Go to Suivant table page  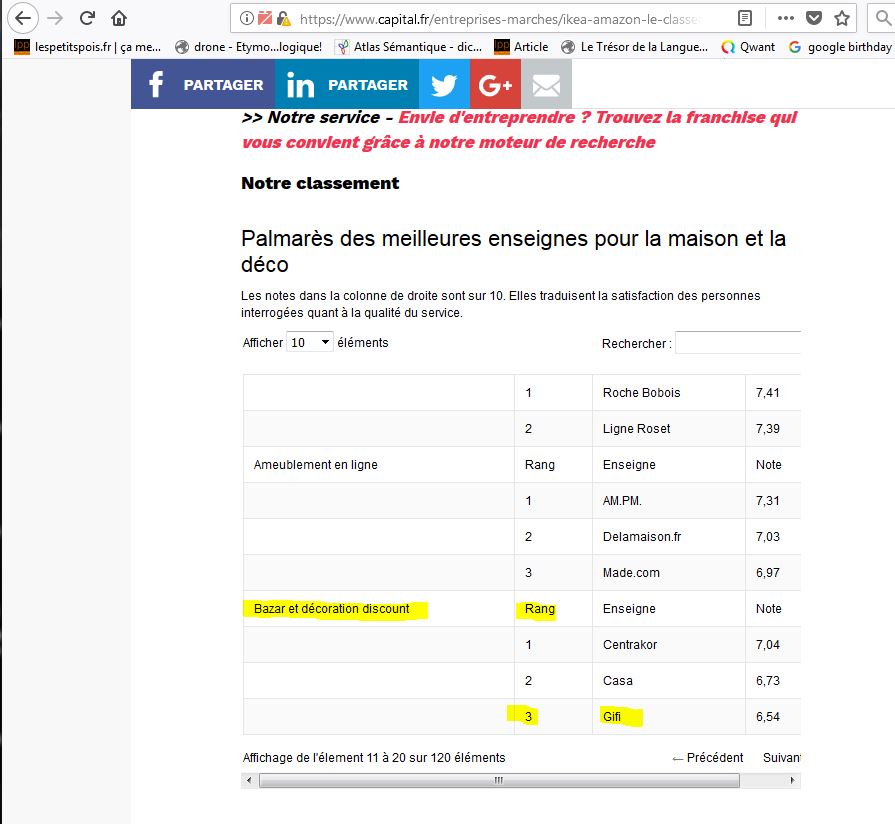[781, 757]
